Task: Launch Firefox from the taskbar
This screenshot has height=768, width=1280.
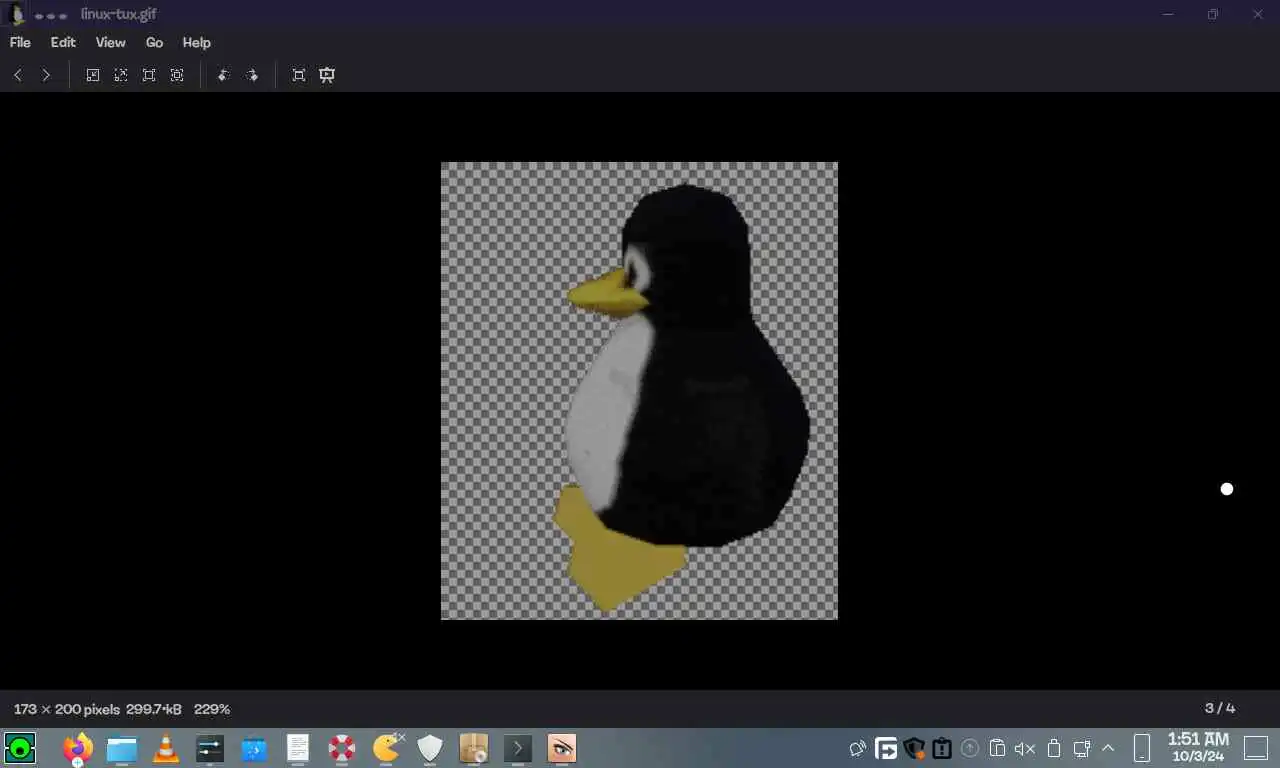Action: click(78, 748)
